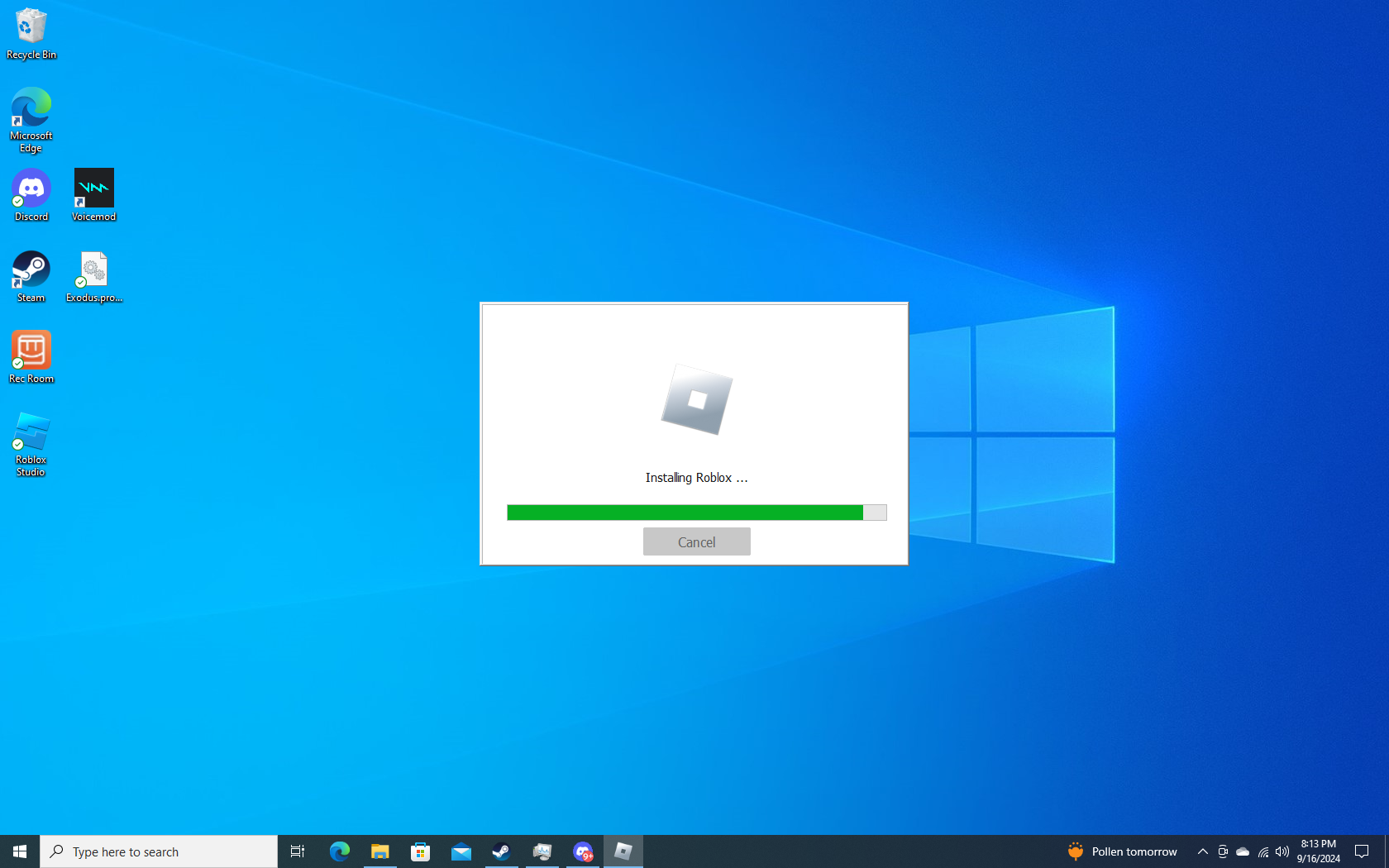1389x868 pixels.
Task: Open Microsoft Store from the taskbar
Action: [x=420, y=851]
